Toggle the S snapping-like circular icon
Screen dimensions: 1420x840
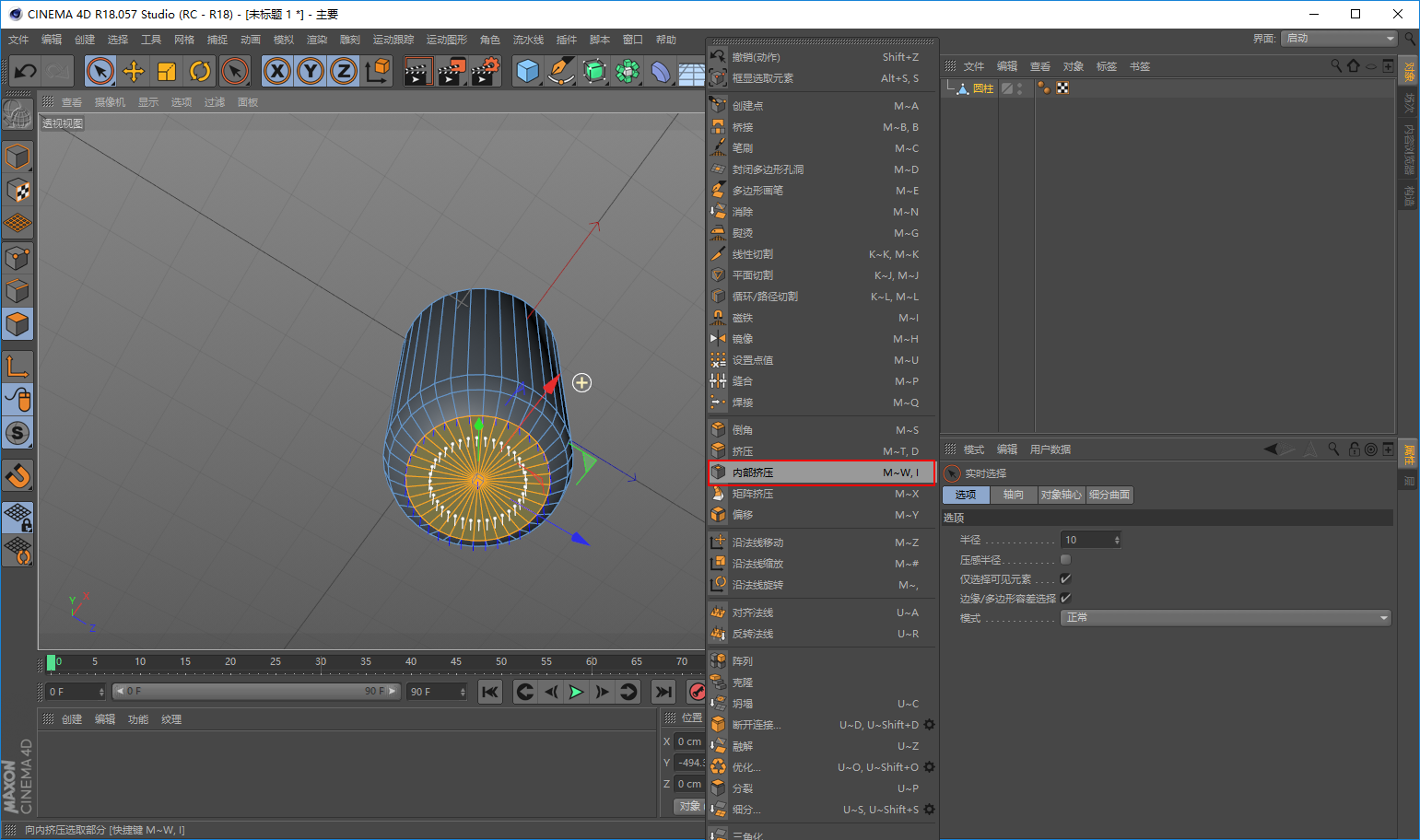[18, 433]
